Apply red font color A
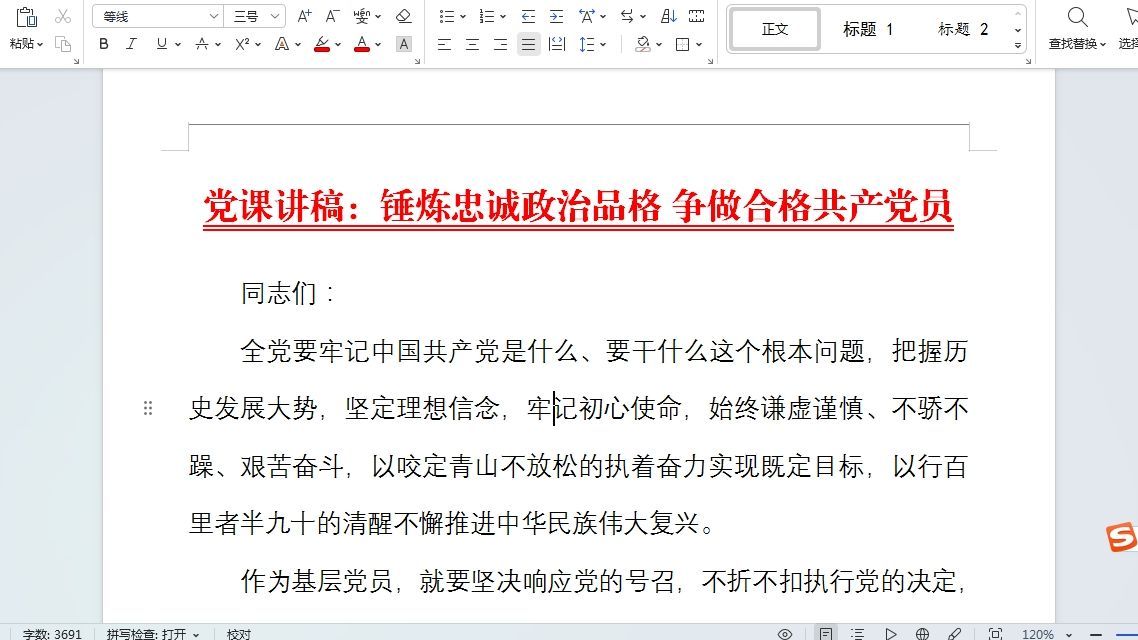Viewport: 1138px width, 640px height. point(361,44)
